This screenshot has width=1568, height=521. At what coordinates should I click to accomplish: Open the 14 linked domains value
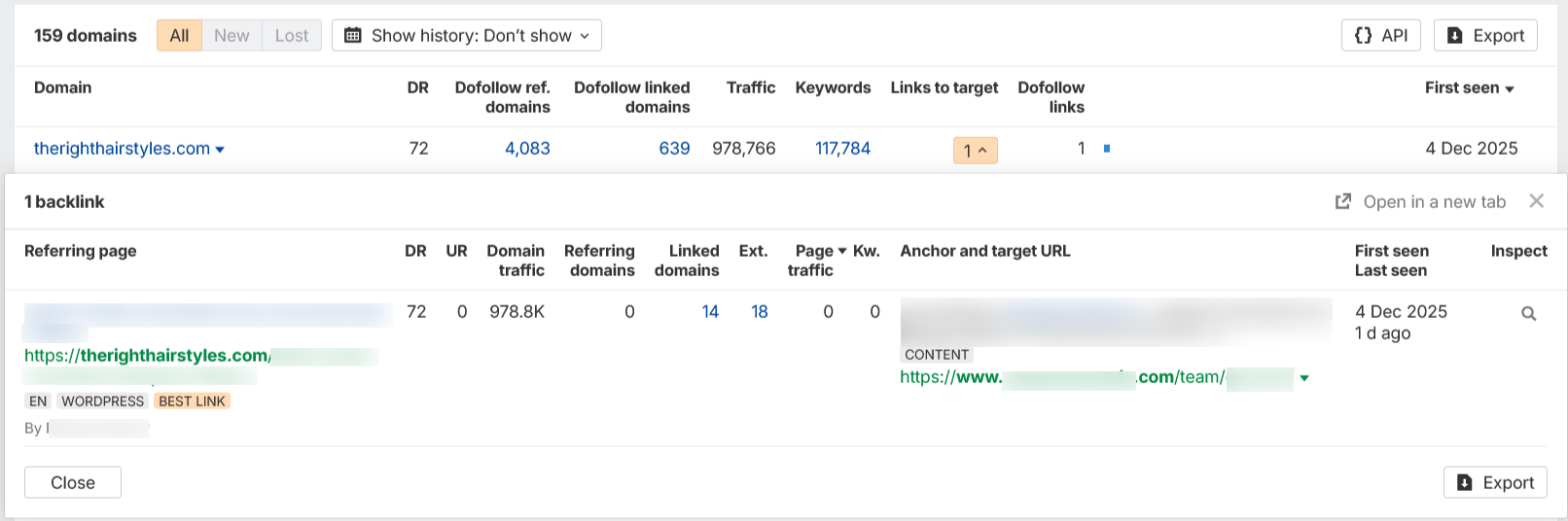[710, 312]
